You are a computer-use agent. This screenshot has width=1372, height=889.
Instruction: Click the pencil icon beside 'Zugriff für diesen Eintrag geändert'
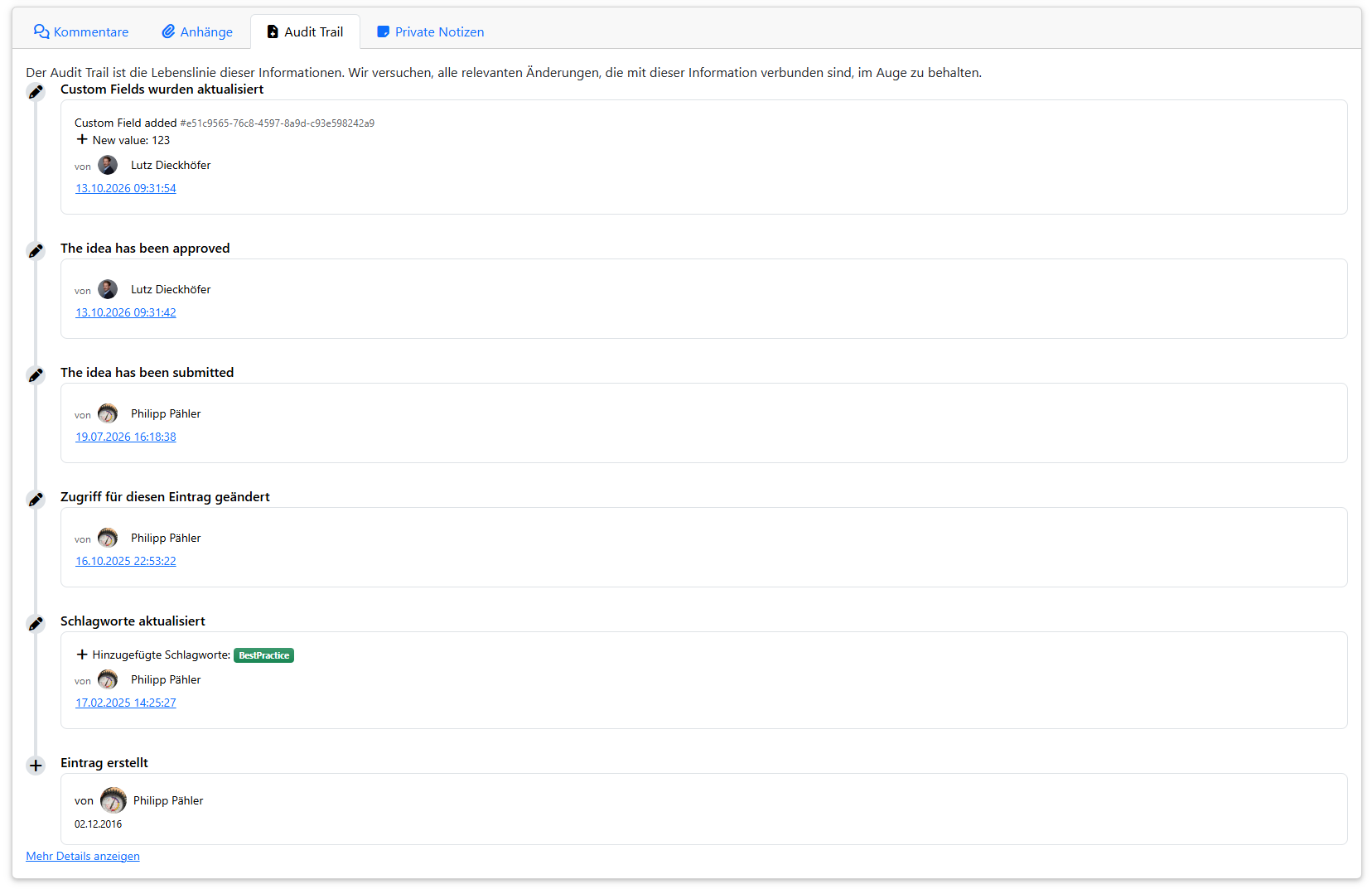click(36, 500)
